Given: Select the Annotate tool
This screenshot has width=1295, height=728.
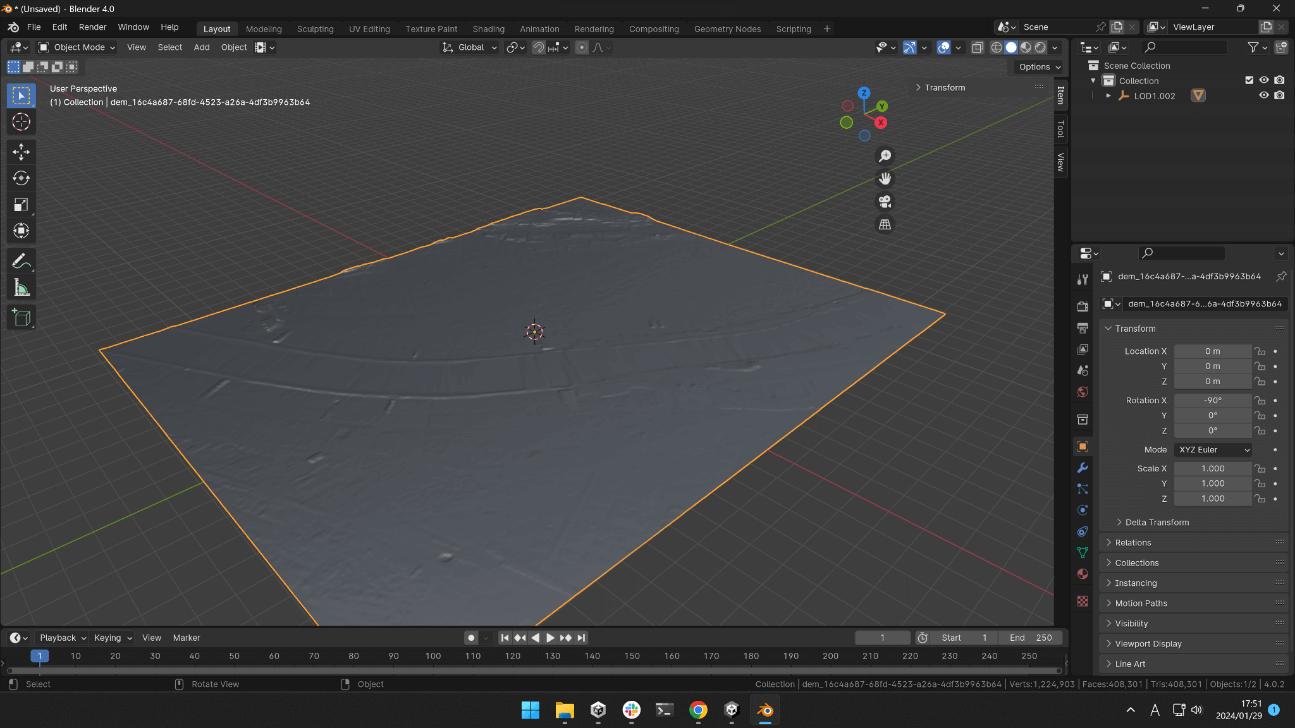Looking at the screenshot, I should (21, 261).
